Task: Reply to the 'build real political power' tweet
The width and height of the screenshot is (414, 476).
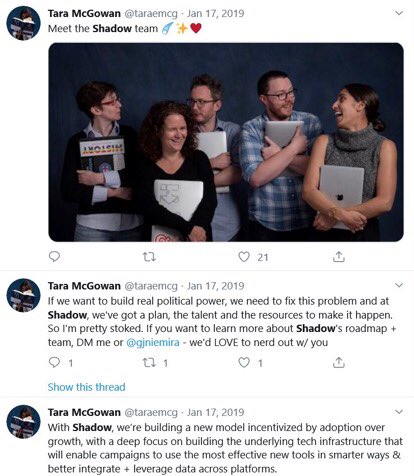Action: point(54,362)
